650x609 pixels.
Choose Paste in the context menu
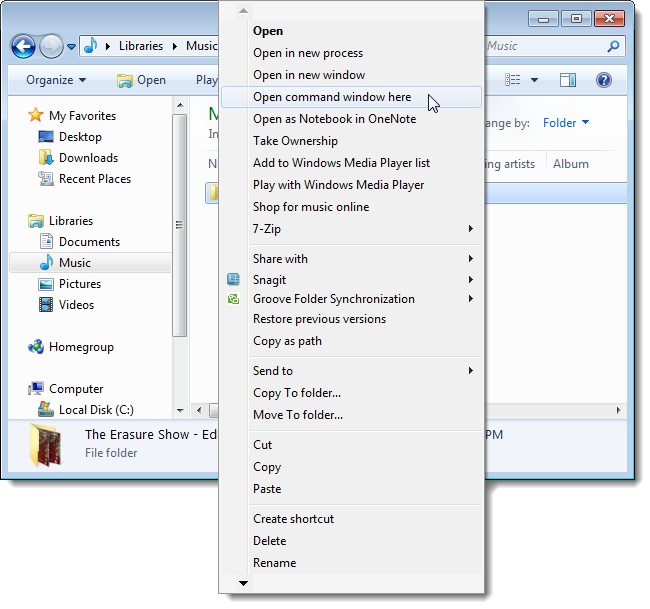click(x=352, y=489)
